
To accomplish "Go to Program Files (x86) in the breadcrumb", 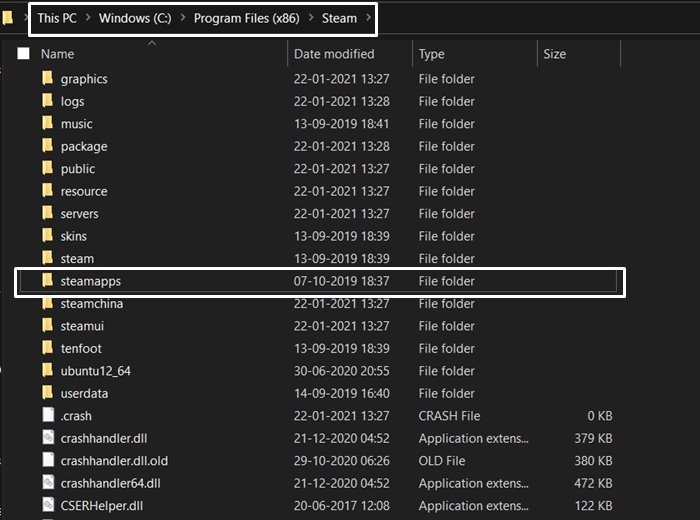I will pyautogui.click(x=246, y=18).
